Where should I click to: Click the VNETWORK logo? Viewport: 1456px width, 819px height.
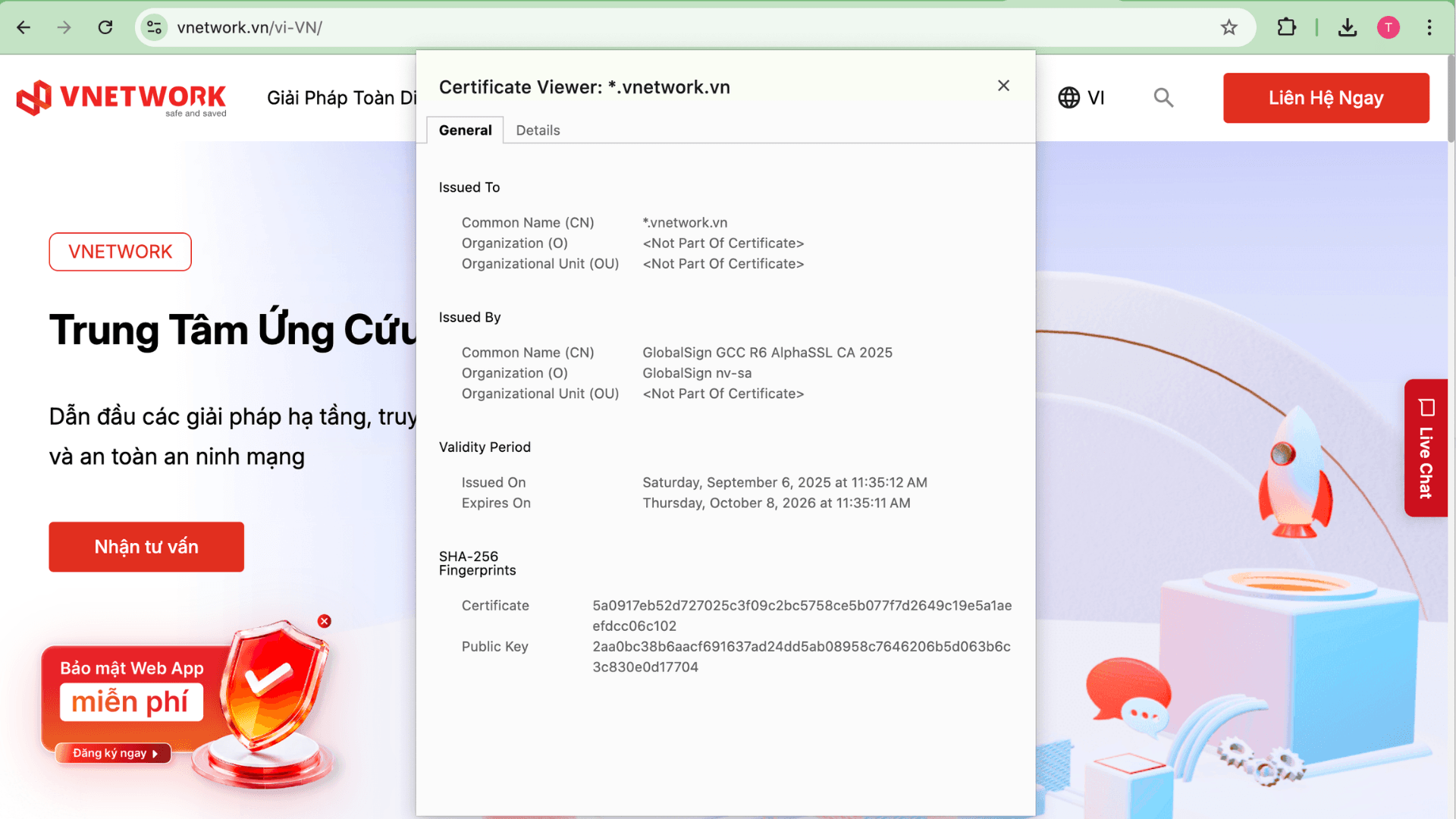(121, 99)
